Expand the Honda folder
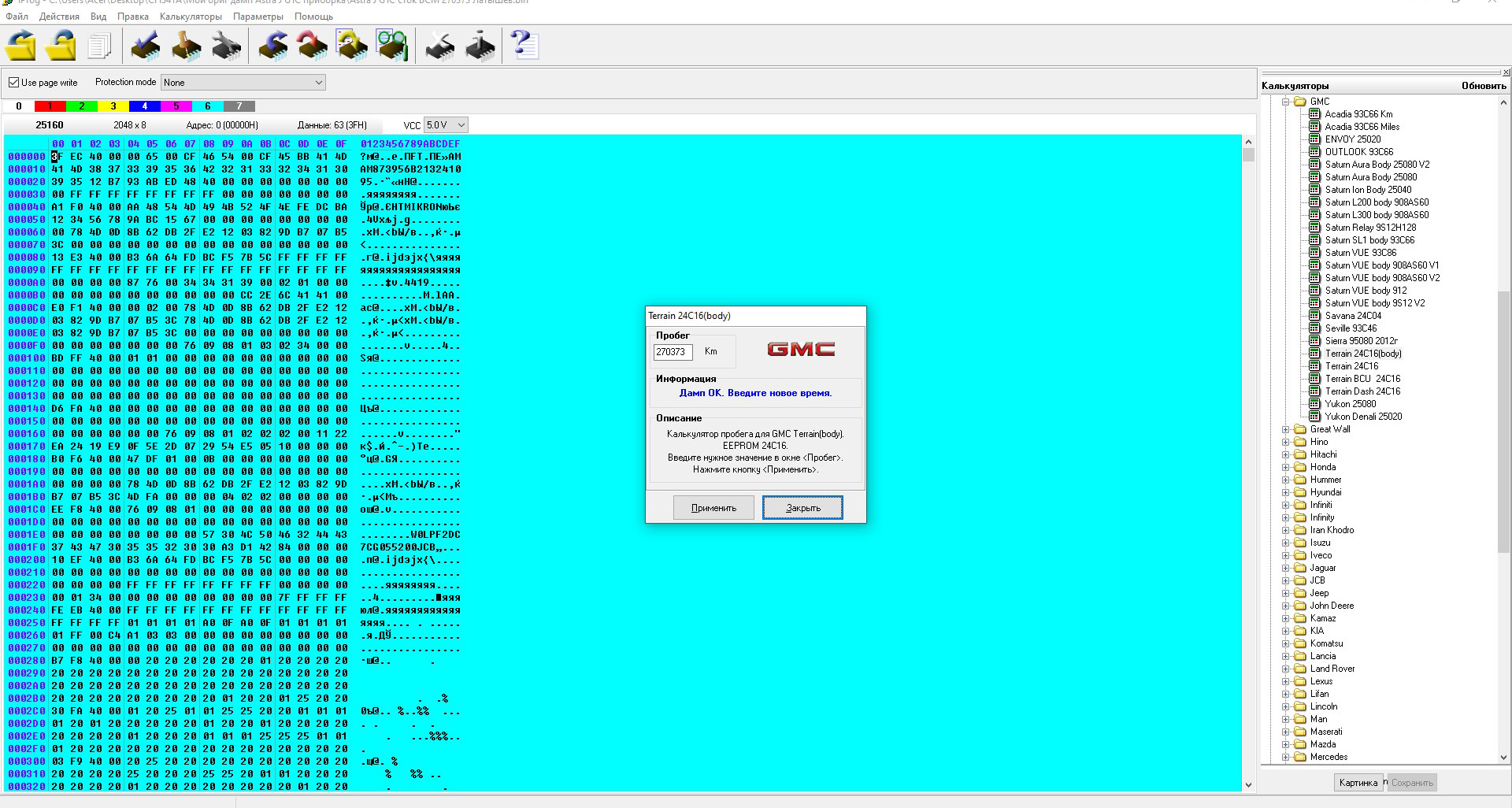The image size is (1512, 808). pos(1285,467)
